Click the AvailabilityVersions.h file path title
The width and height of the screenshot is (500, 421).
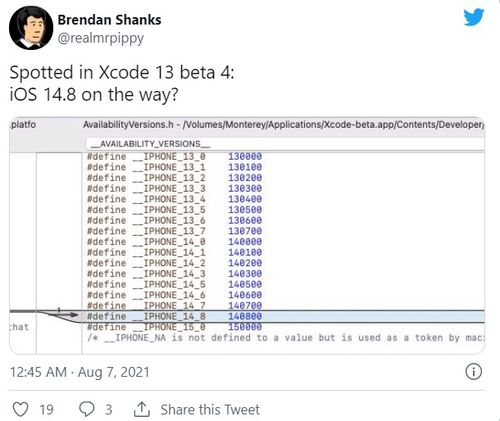point(283,124)
